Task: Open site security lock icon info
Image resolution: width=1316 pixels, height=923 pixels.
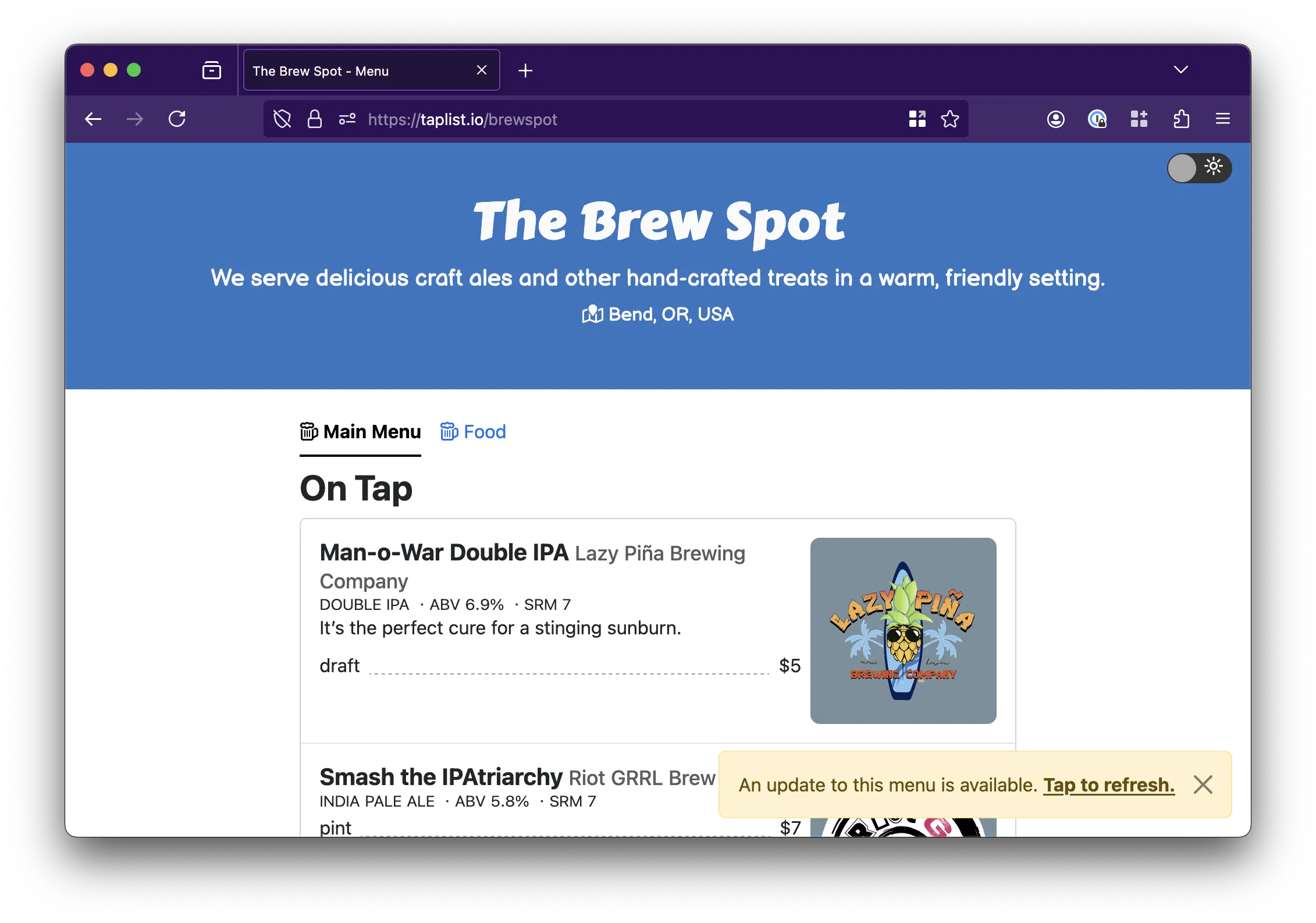Action: point(315,119)
